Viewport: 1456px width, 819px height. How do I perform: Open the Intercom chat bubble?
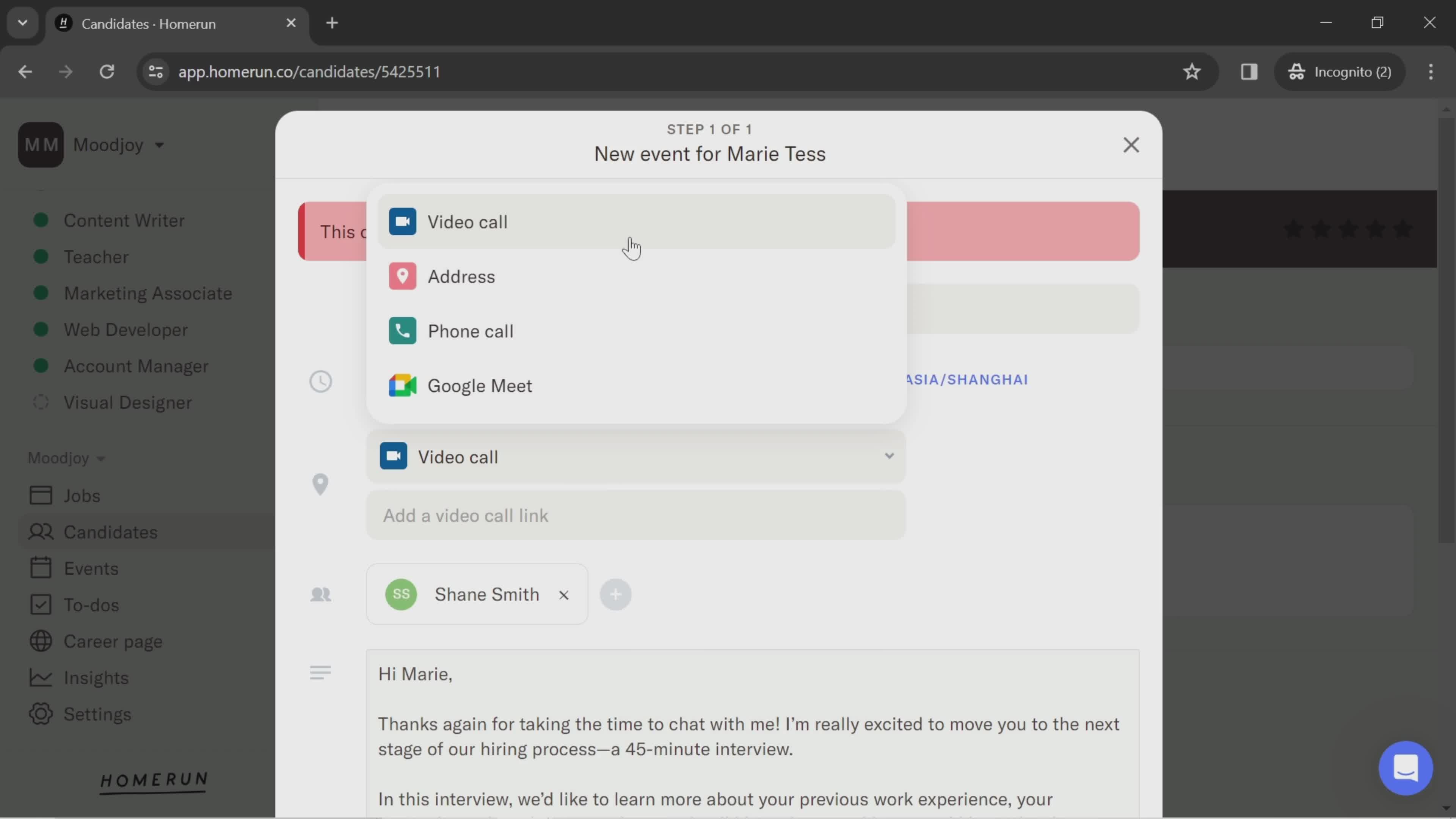click(1405, 767)
